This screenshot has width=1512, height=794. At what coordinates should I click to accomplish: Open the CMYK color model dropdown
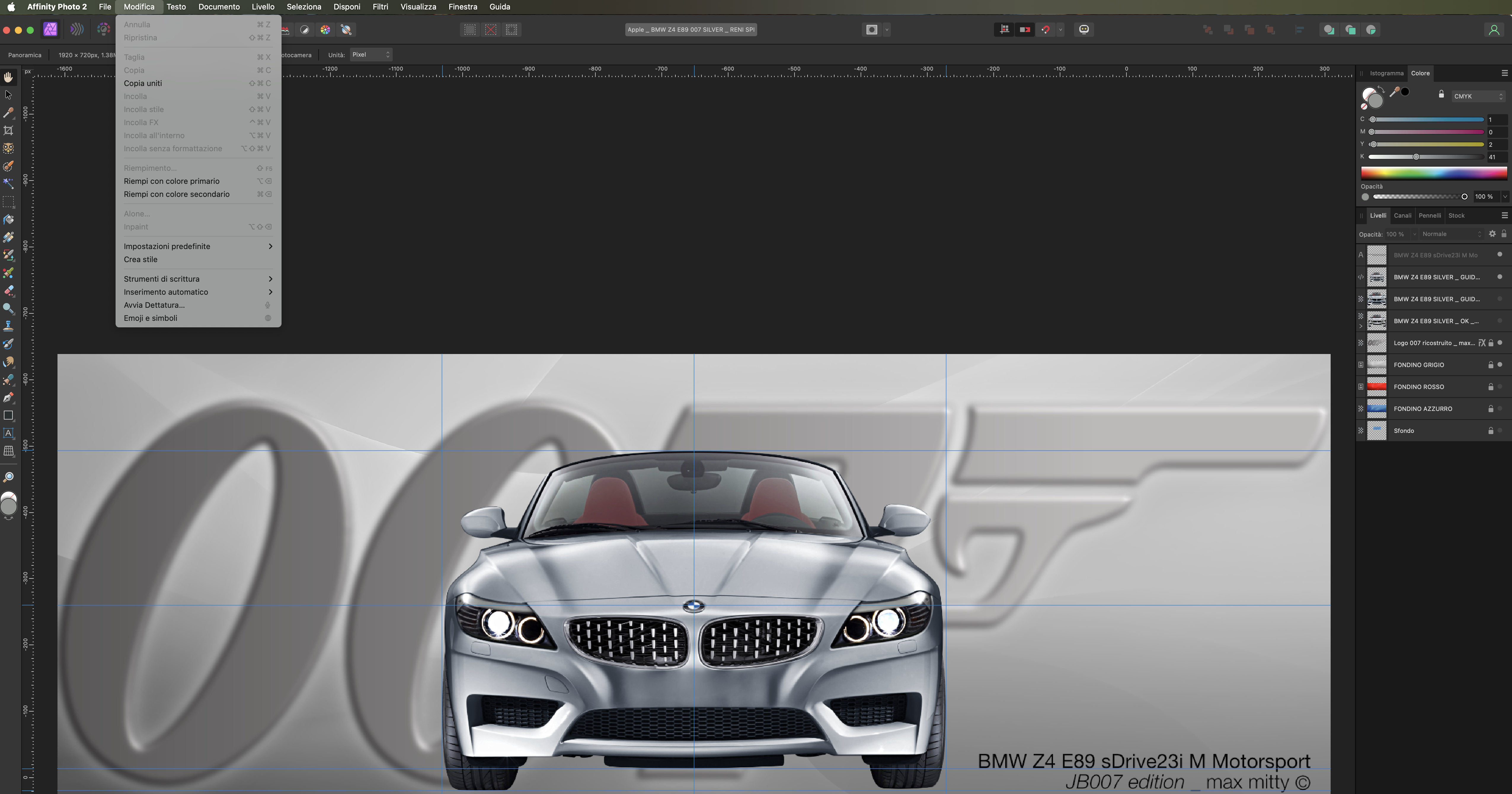1478,96
